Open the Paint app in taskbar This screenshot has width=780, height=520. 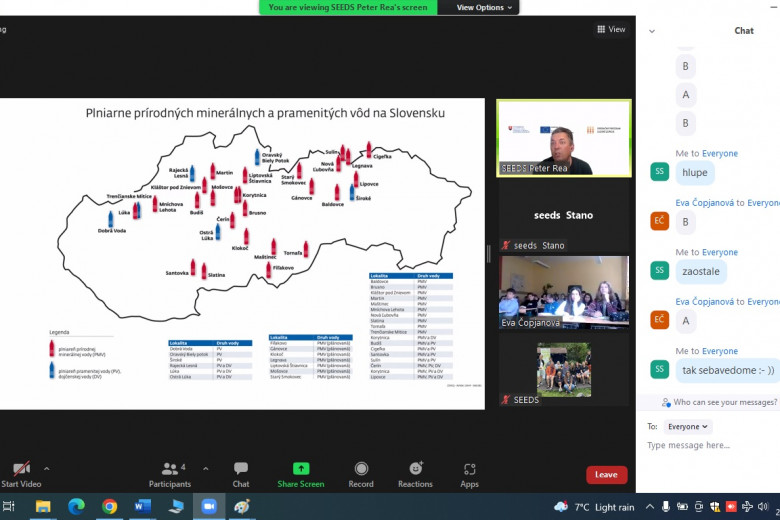tap(242, 507)
